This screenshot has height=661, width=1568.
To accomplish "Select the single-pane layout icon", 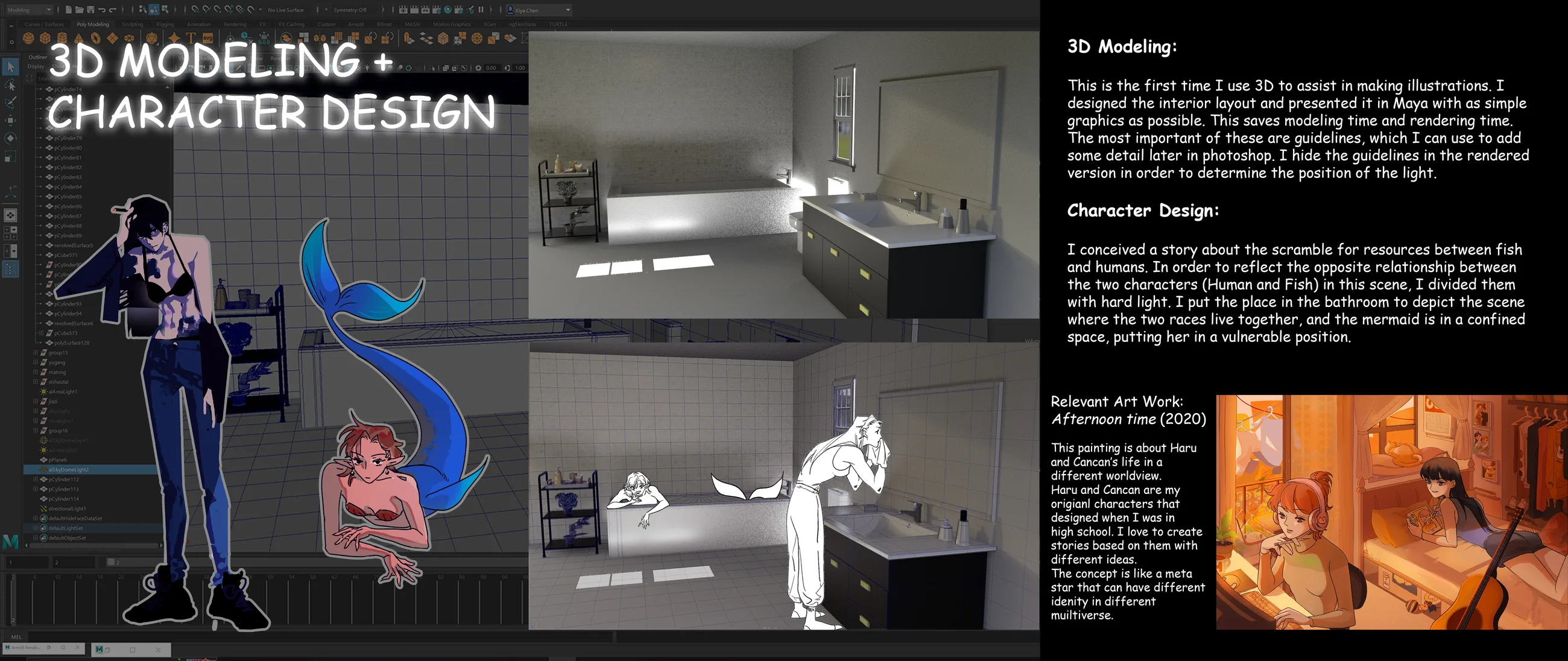I will tap(10, 215).
